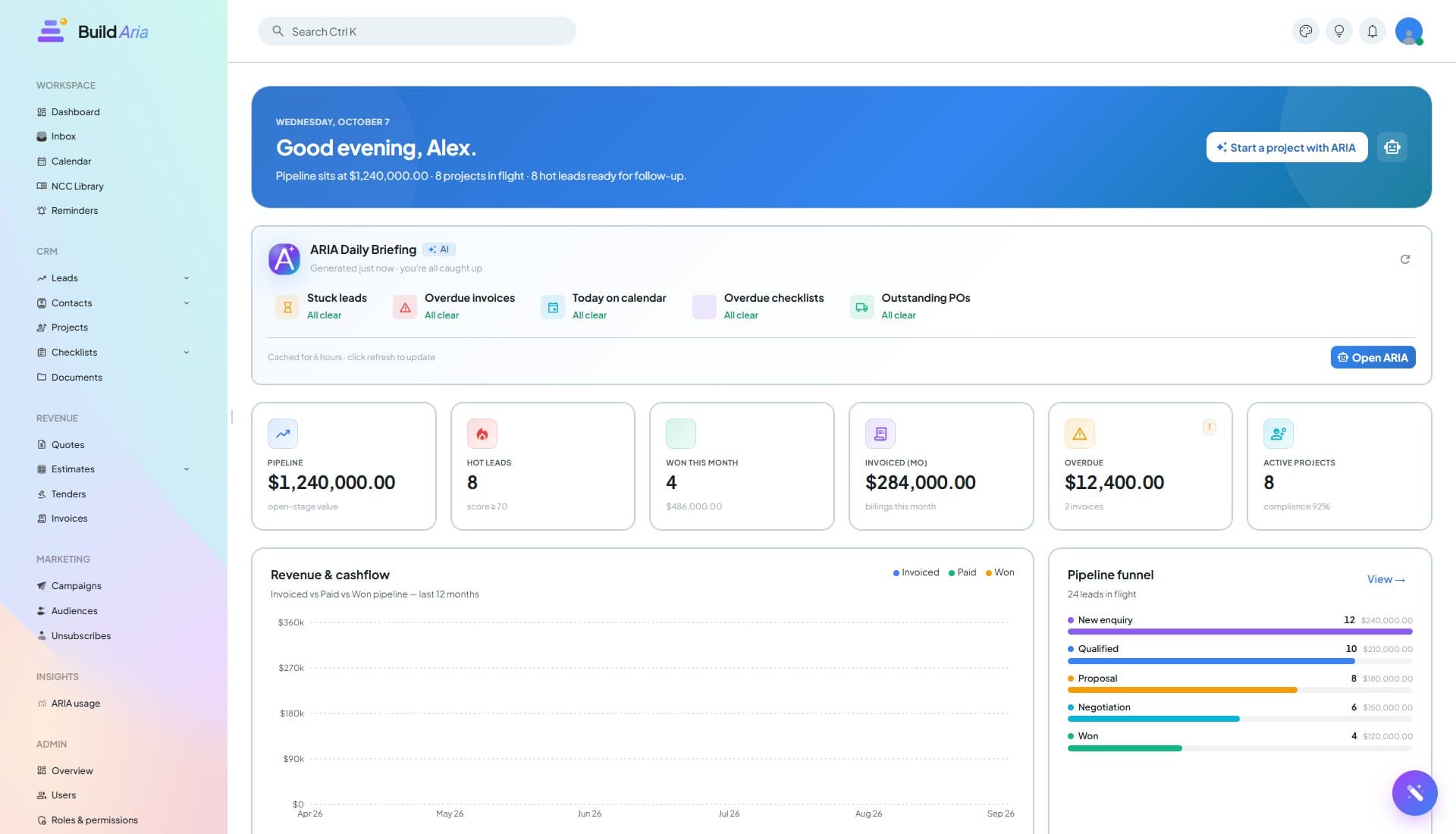
Task: Click the Proposal funnel progress bar
Action: [1240, 690]
